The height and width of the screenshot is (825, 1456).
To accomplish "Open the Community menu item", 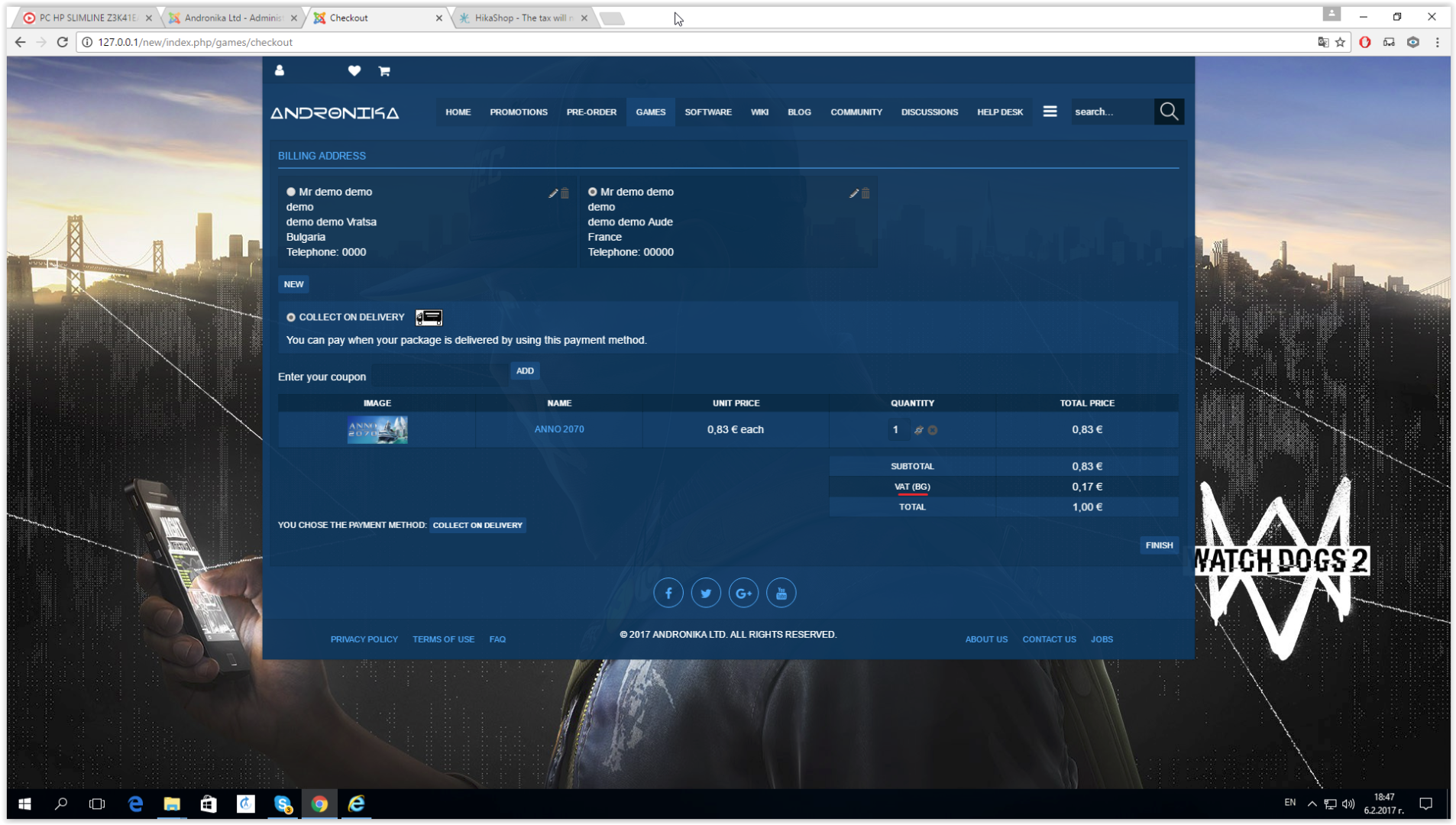I will [856, 112].
